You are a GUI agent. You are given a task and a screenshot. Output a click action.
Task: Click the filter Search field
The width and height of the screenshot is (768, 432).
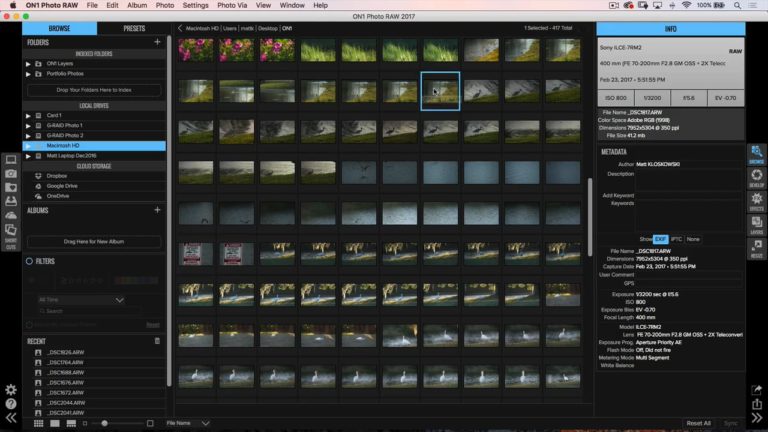(x=88, y=311)
